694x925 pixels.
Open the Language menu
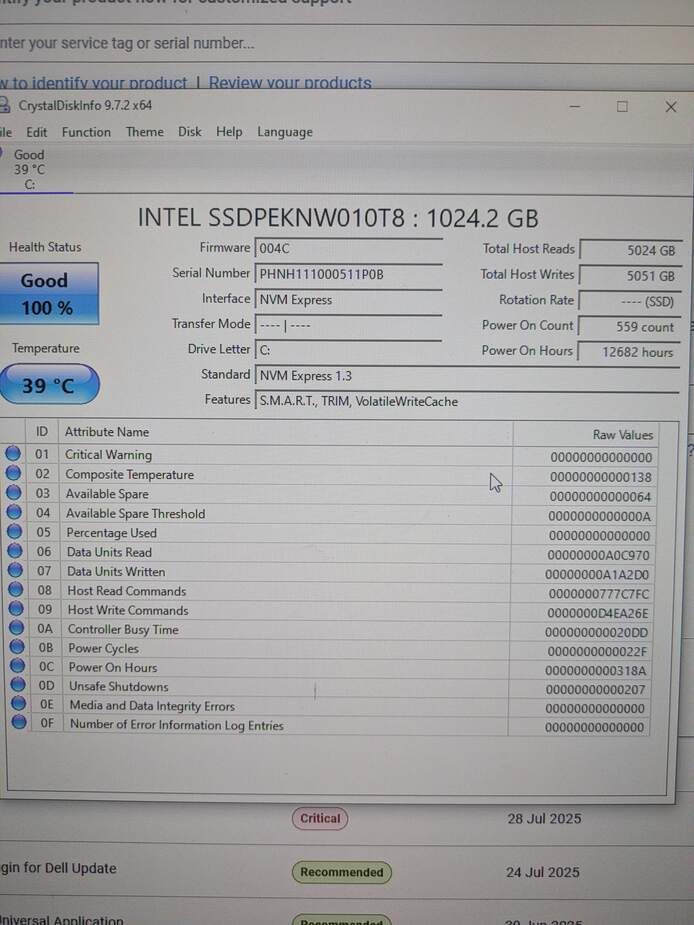point(285,132)
